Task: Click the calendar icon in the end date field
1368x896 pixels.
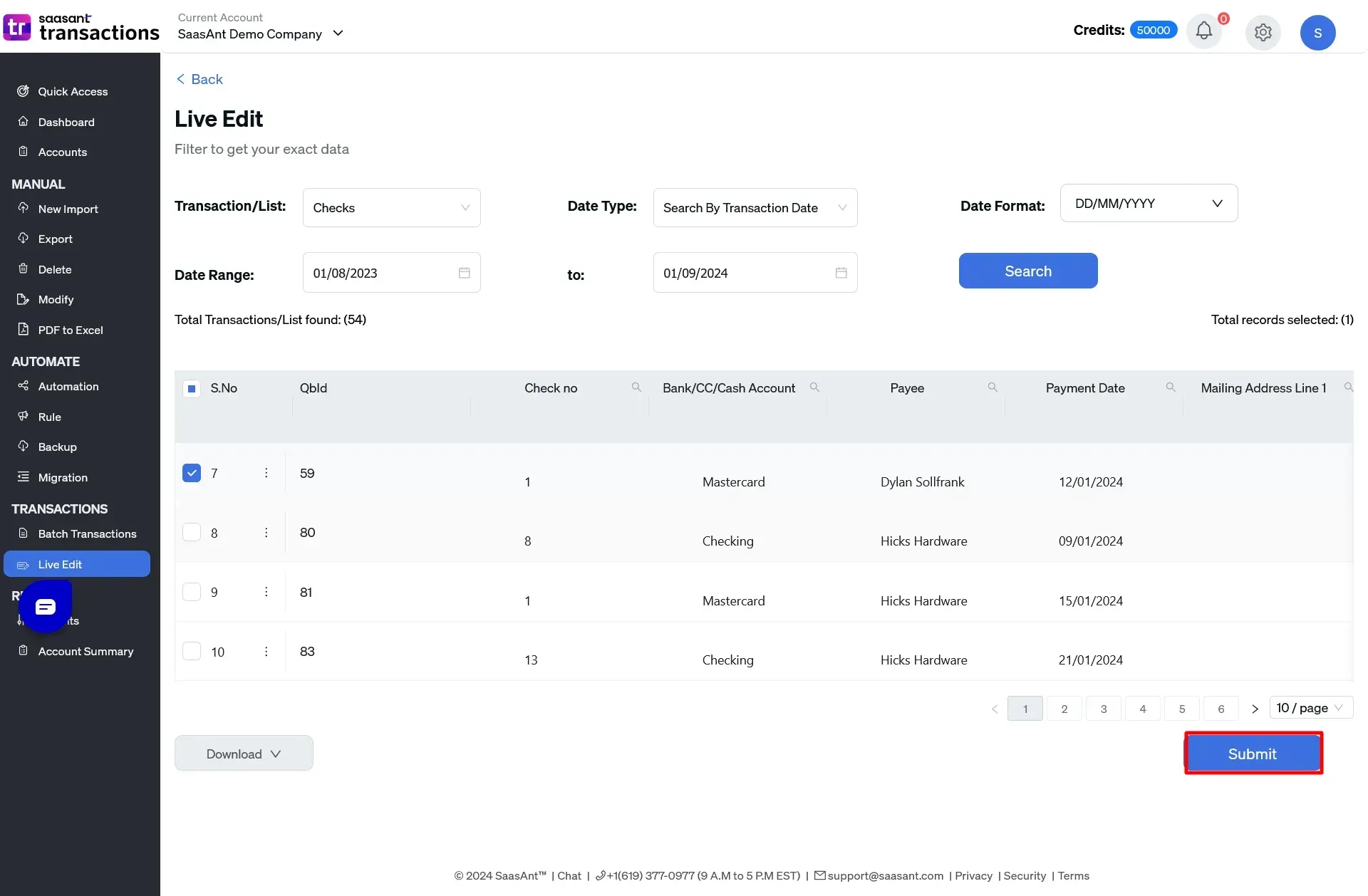Action: (x=841, y=273)
